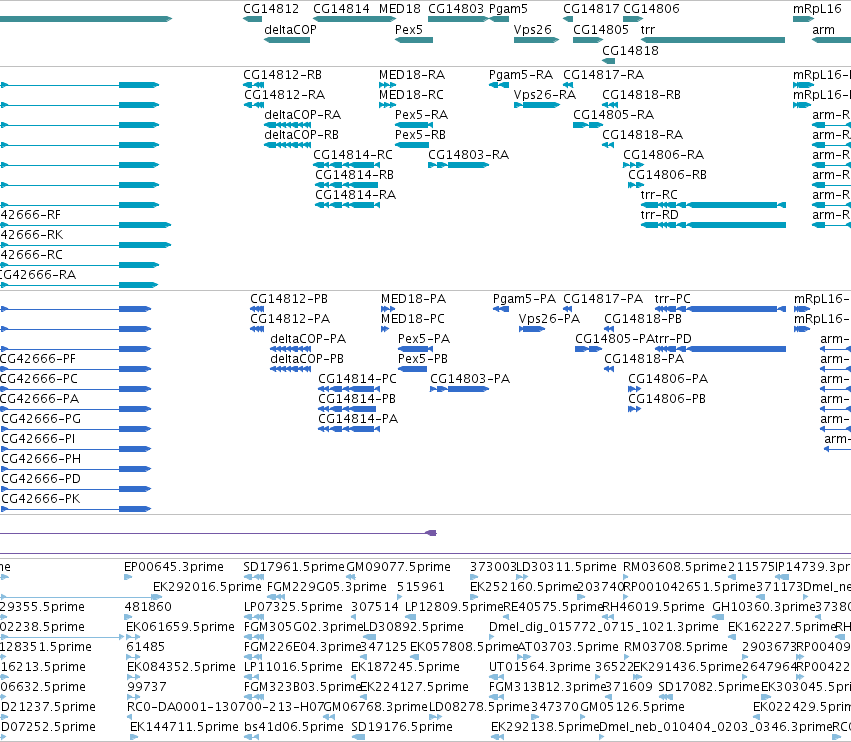Image resolution: width=851 pixels, height=742 pixels.
Task: Select the EK292016.5prime EST label
Action: point(207,587)
